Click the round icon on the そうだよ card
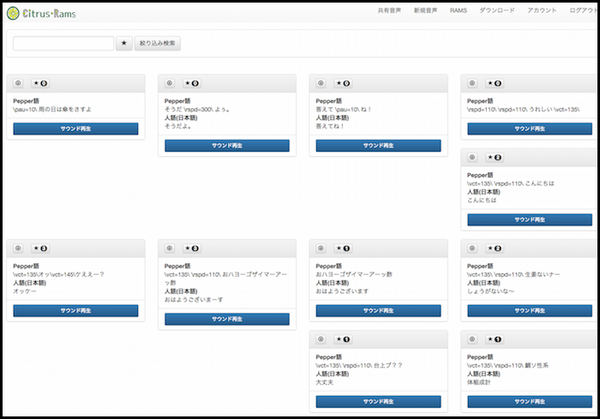The image size is (600, 419). coord(170,84)
